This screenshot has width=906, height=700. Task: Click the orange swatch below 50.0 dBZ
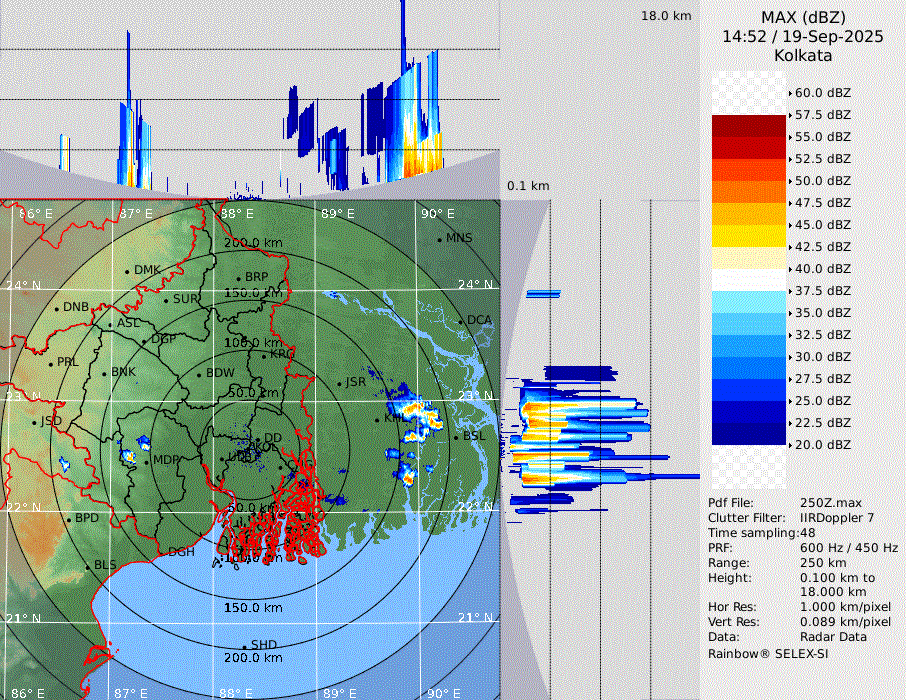click(749, 191)
